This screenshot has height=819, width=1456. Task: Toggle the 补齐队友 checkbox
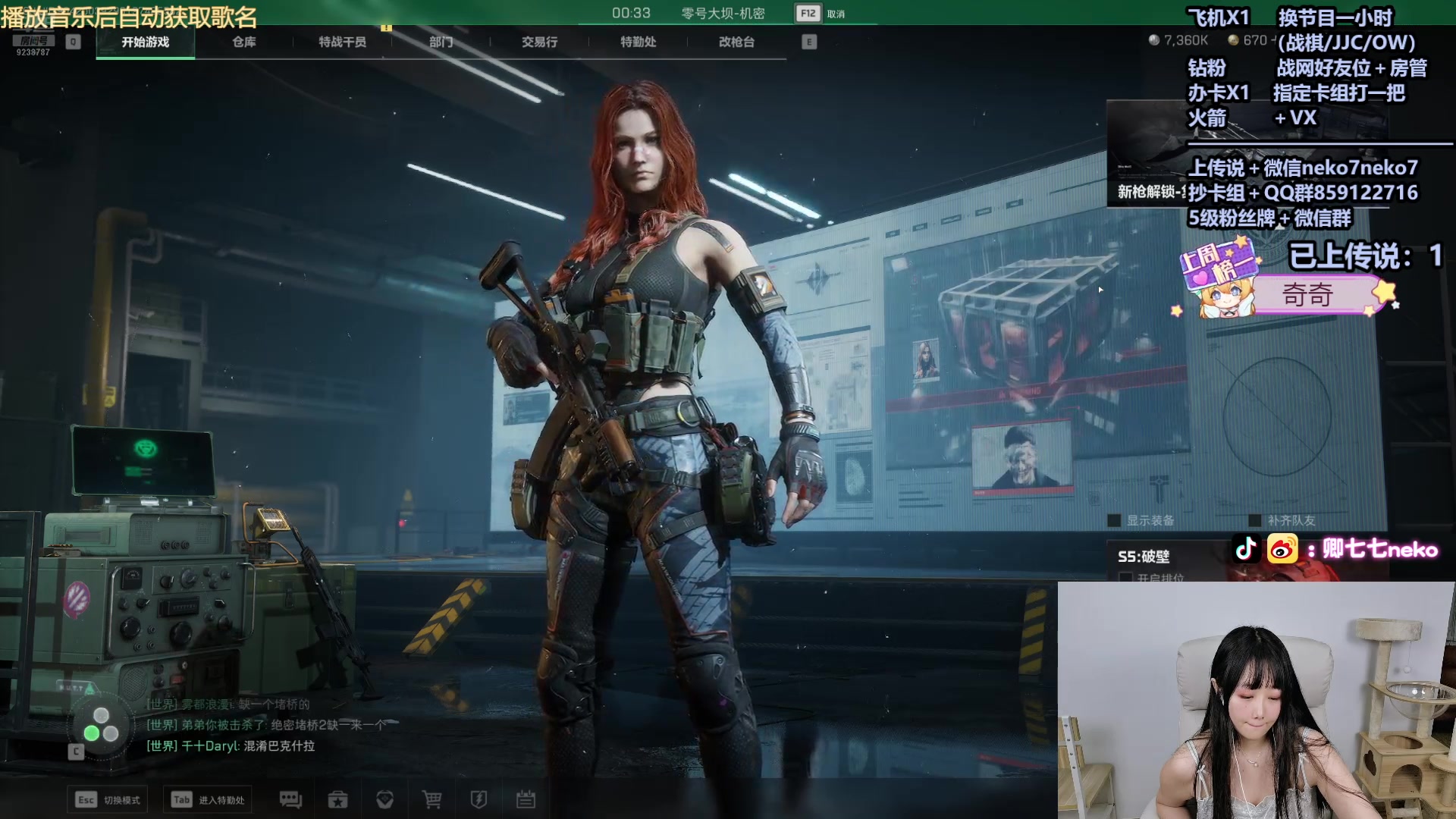point(1255,520)
